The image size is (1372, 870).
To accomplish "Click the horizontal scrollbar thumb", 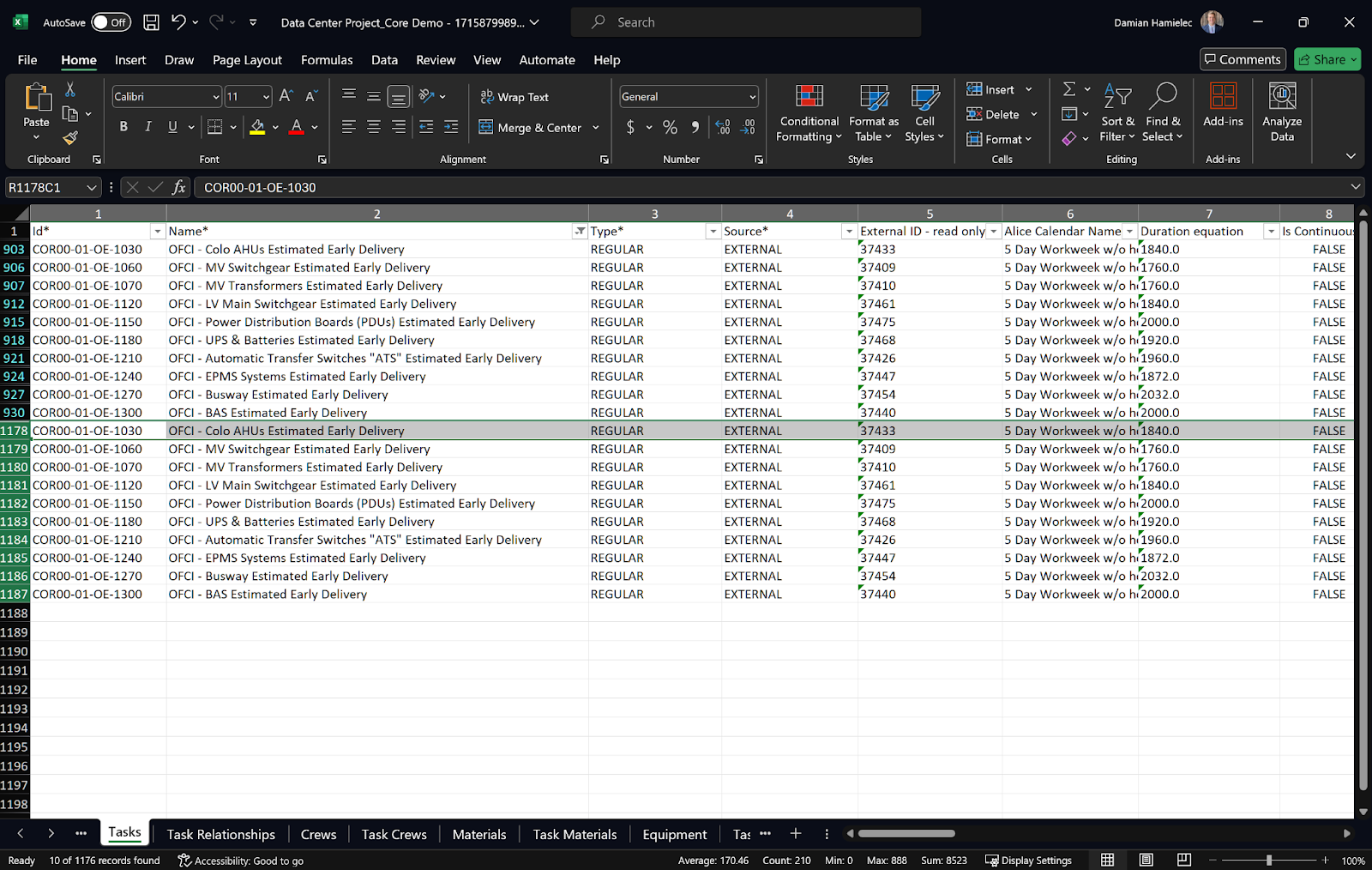I will 906,833.
